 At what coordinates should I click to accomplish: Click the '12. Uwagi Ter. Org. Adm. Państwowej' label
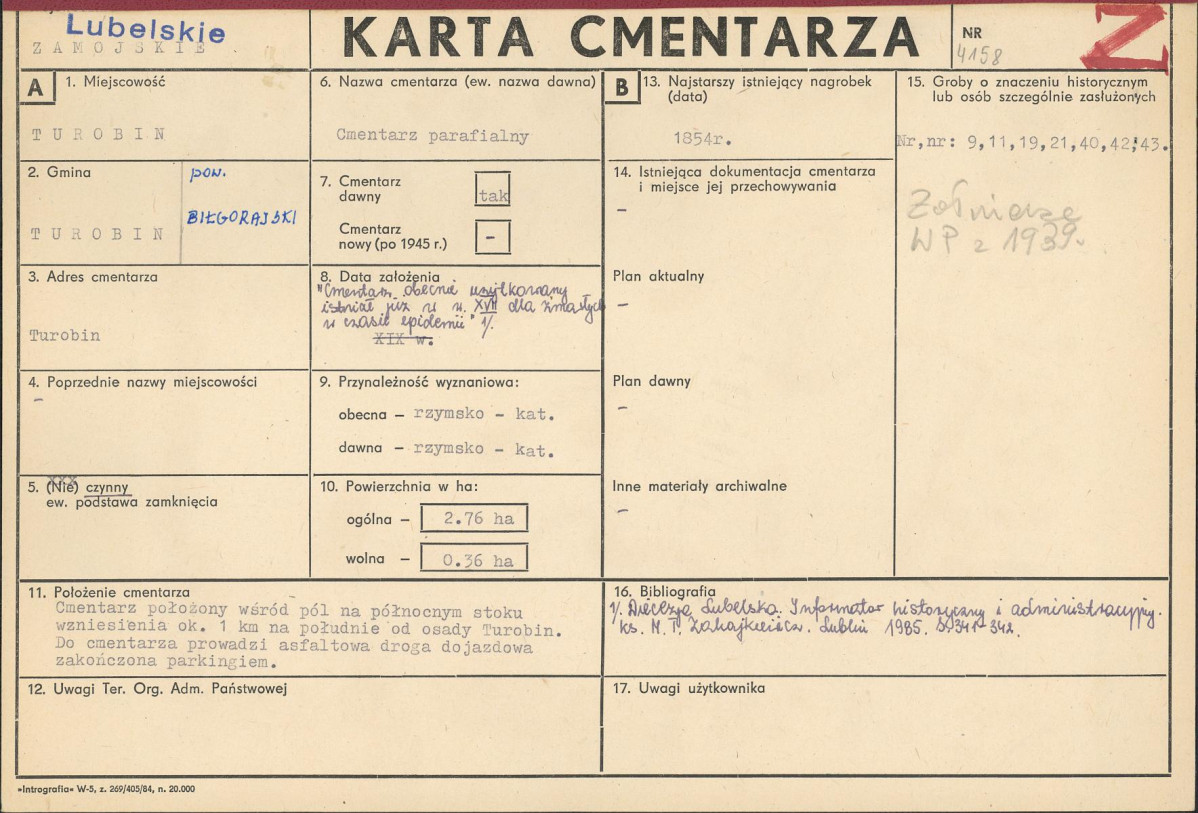(157, 689)
